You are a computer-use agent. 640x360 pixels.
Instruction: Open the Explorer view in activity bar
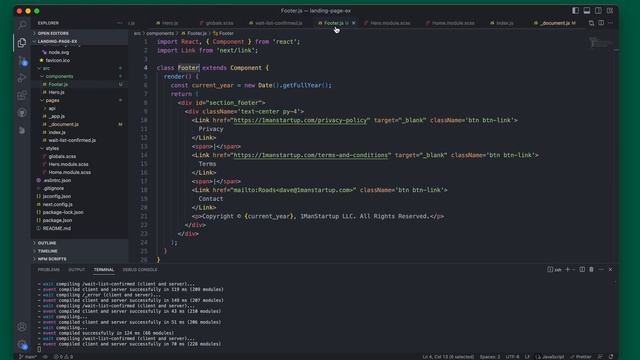(x=22, y=42)
